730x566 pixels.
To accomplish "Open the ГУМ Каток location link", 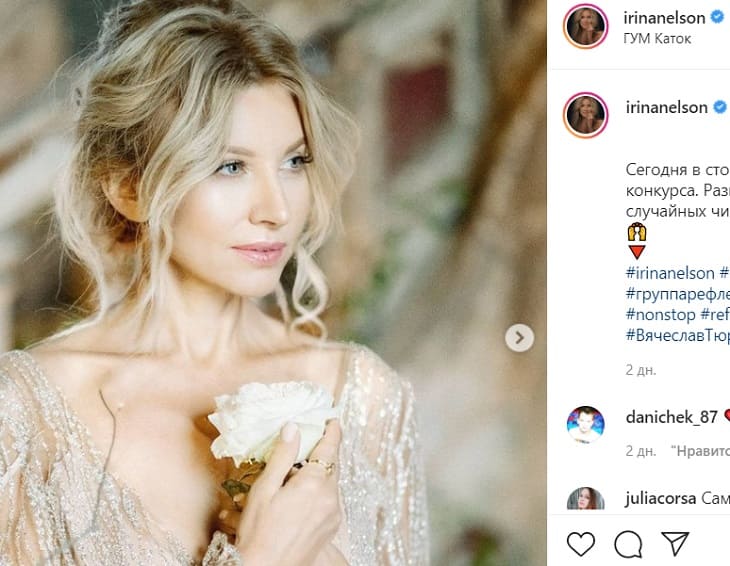I will click(658, 38).
